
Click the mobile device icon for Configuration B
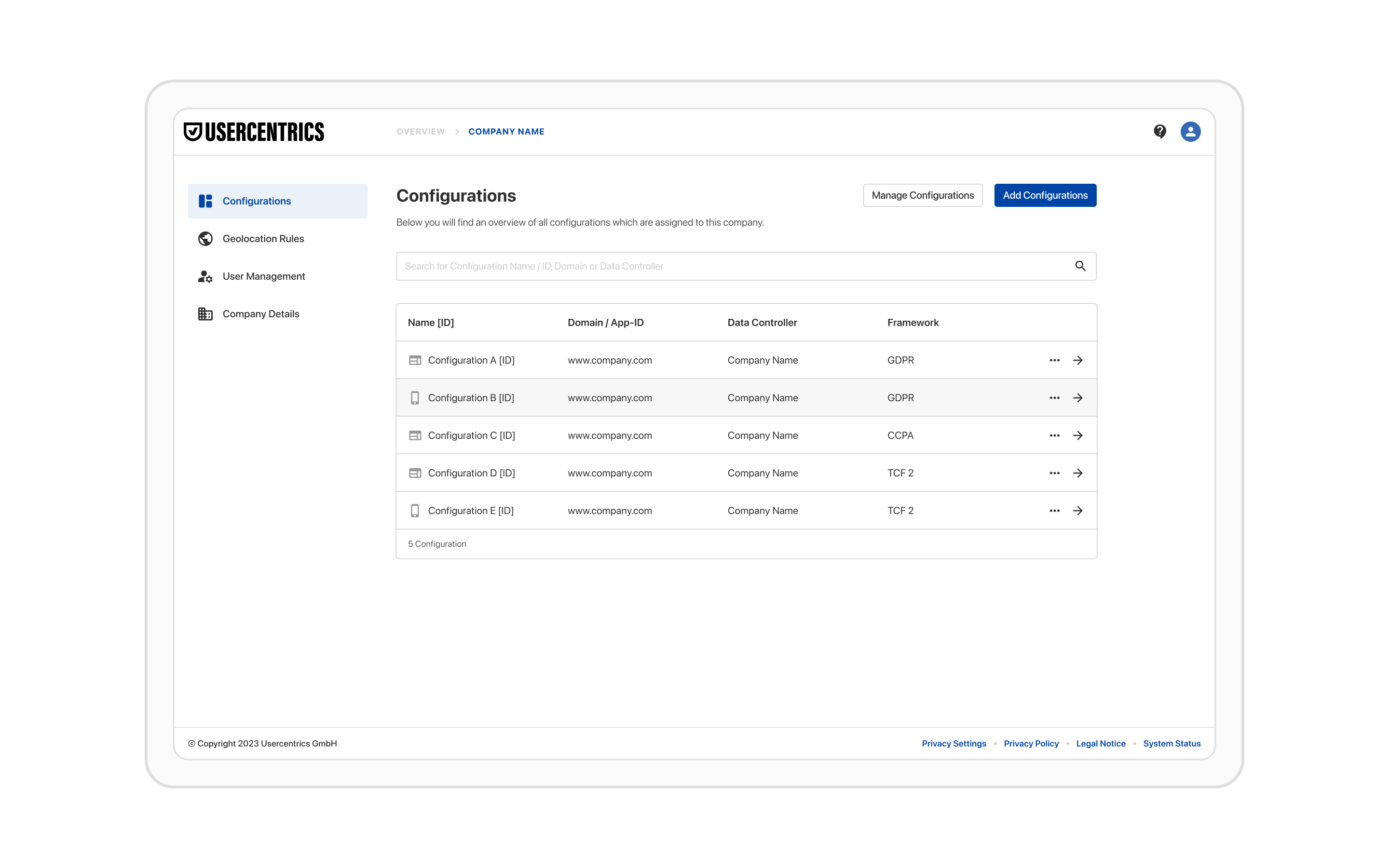click(x=414, y=398)
